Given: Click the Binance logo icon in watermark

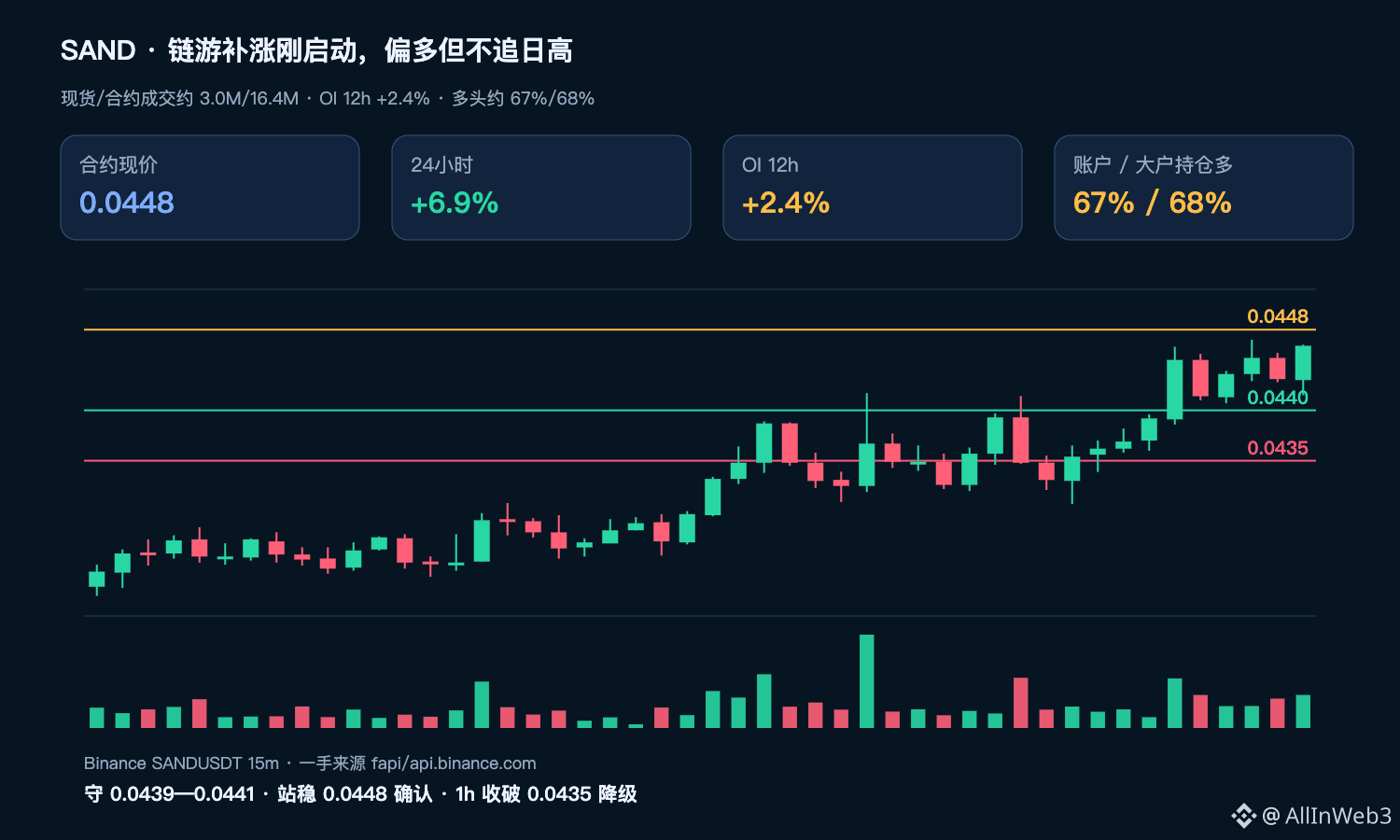Looking at the screenshot, I should coord(1244,816).
